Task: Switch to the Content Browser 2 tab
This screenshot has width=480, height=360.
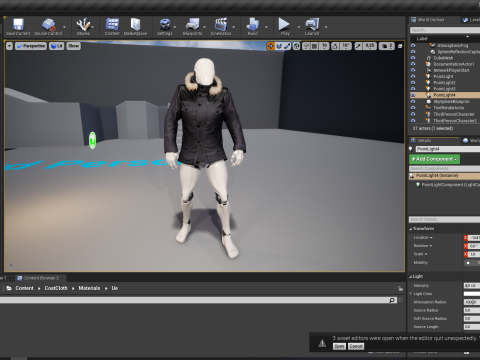Action: point(41,278)
